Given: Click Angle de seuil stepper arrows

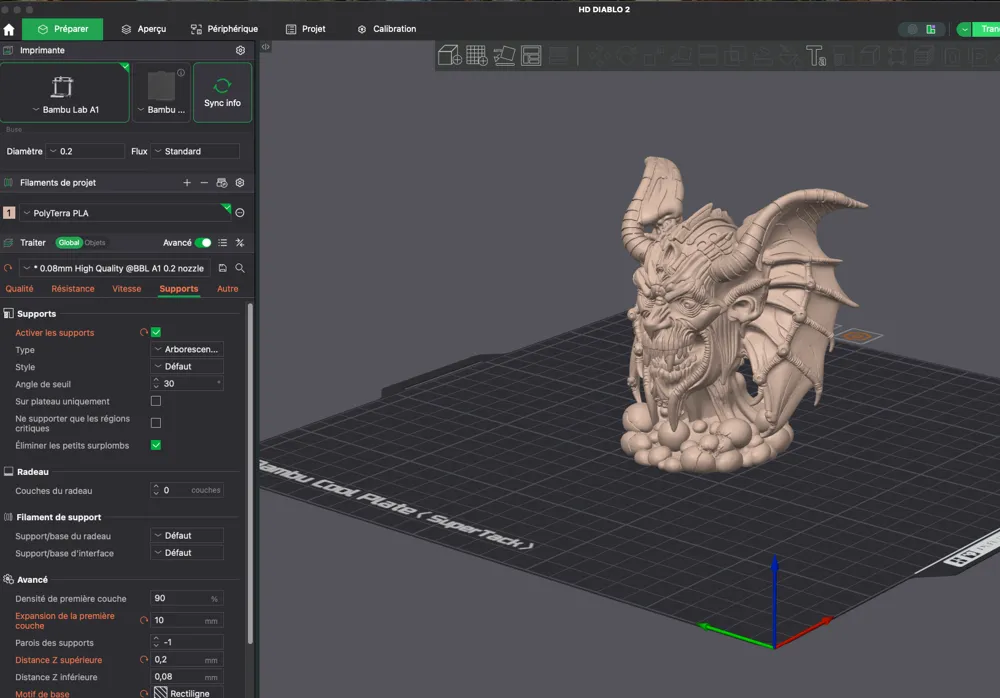Looking at the screenshot, I should (156, 383).
